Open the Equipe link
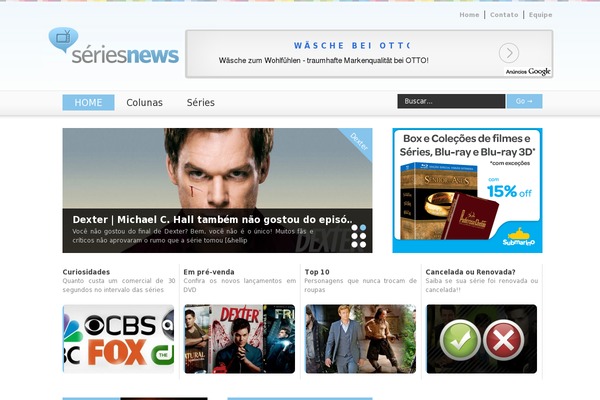This screenshot has height=400, width=600. click(540, 15)
